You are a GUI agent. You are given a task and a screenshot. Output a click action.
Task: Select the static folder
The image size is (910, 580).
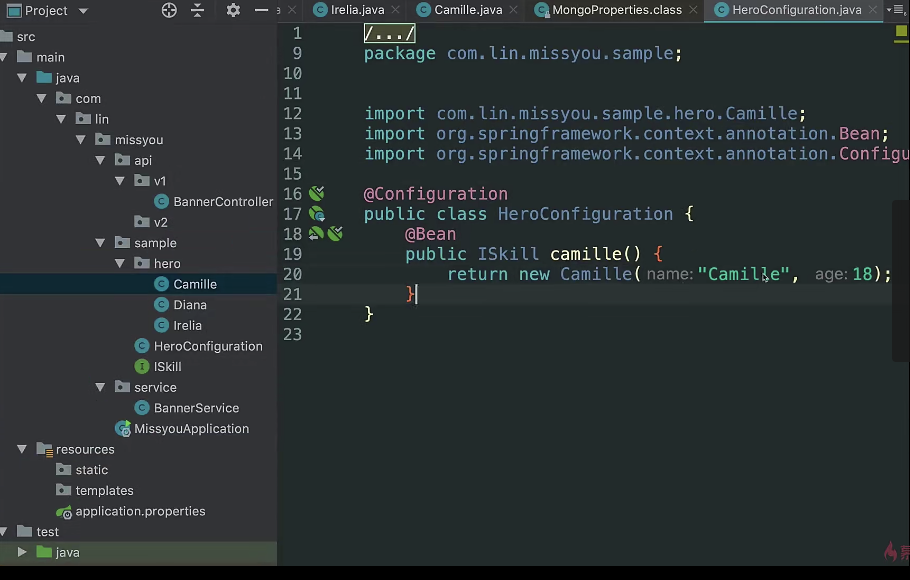(x=91, y=470)
